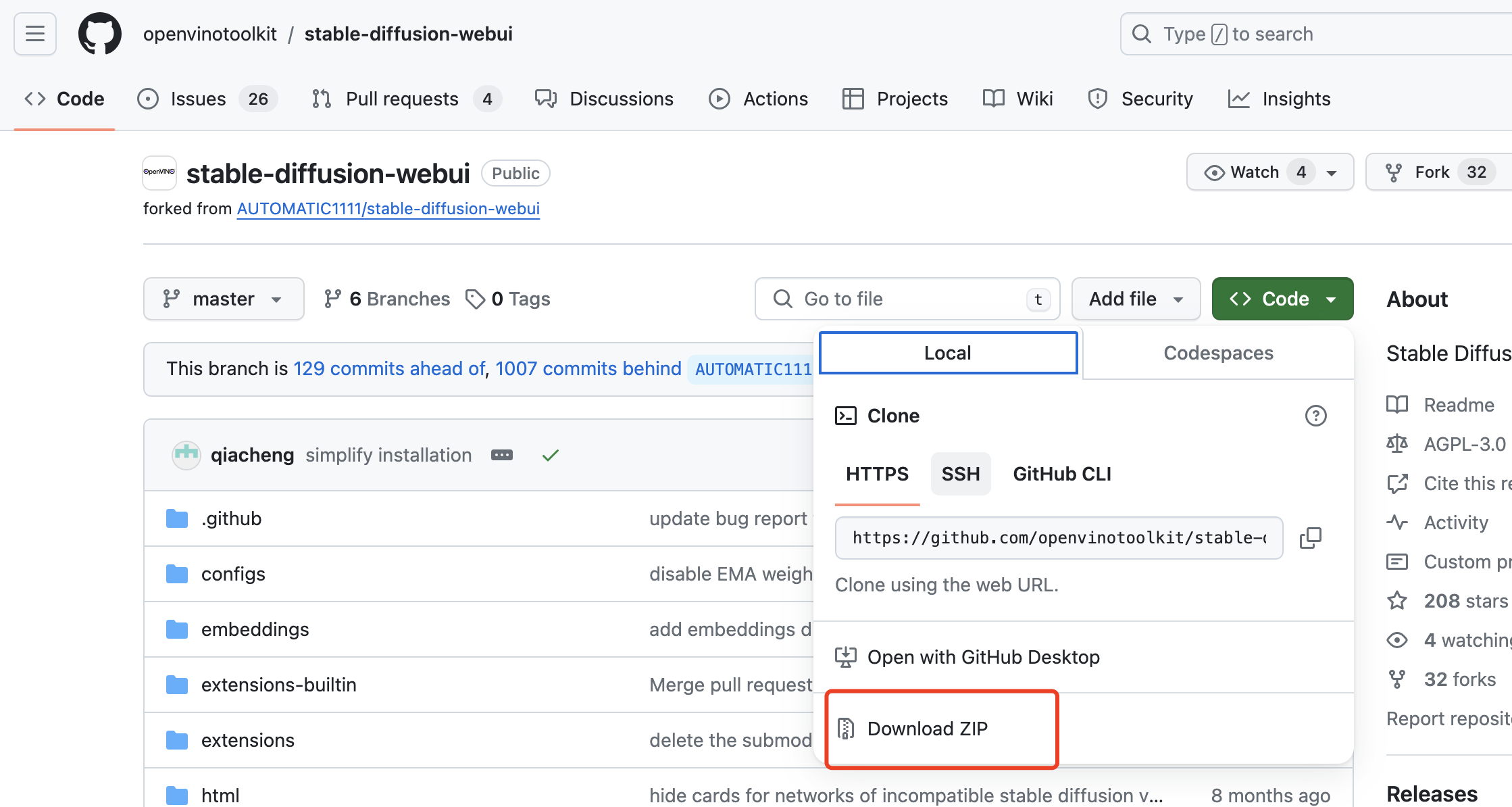This screenshot has height=807, width=1512.
Task: Expand the Add file dropdown
Action: tap(1136, 299)
